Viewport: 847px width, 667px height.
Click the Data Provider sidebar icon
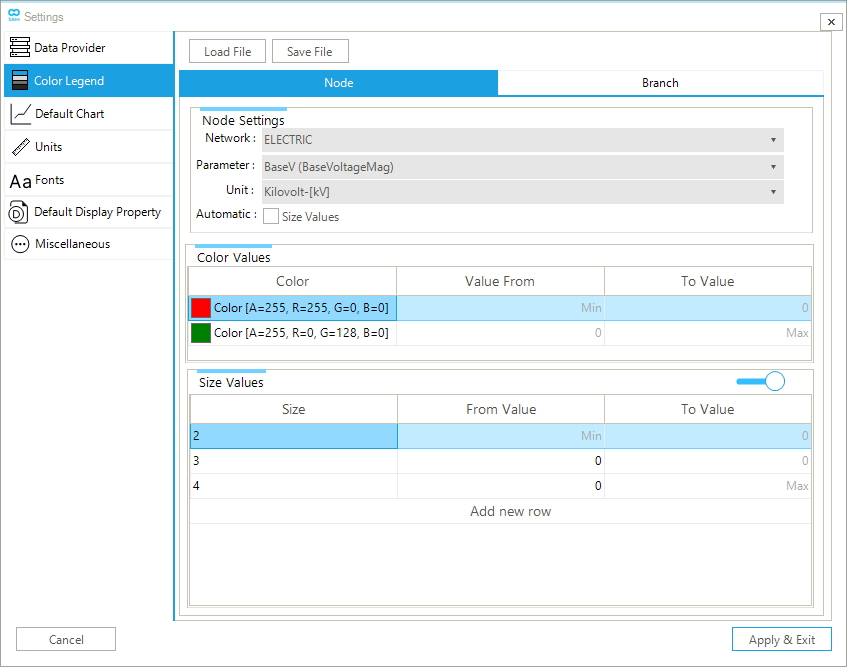20,48
